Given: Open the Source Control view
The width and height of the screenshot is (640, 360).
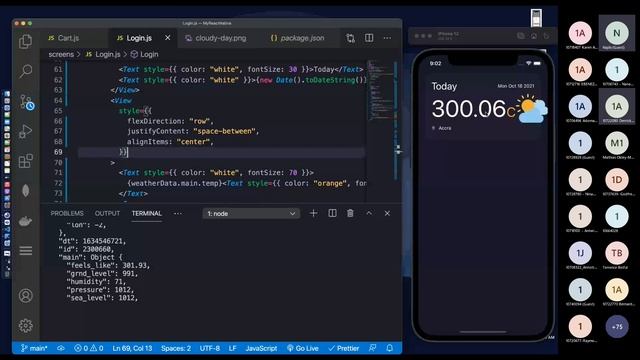Looking at the screenshot, I should pos(26,102).
